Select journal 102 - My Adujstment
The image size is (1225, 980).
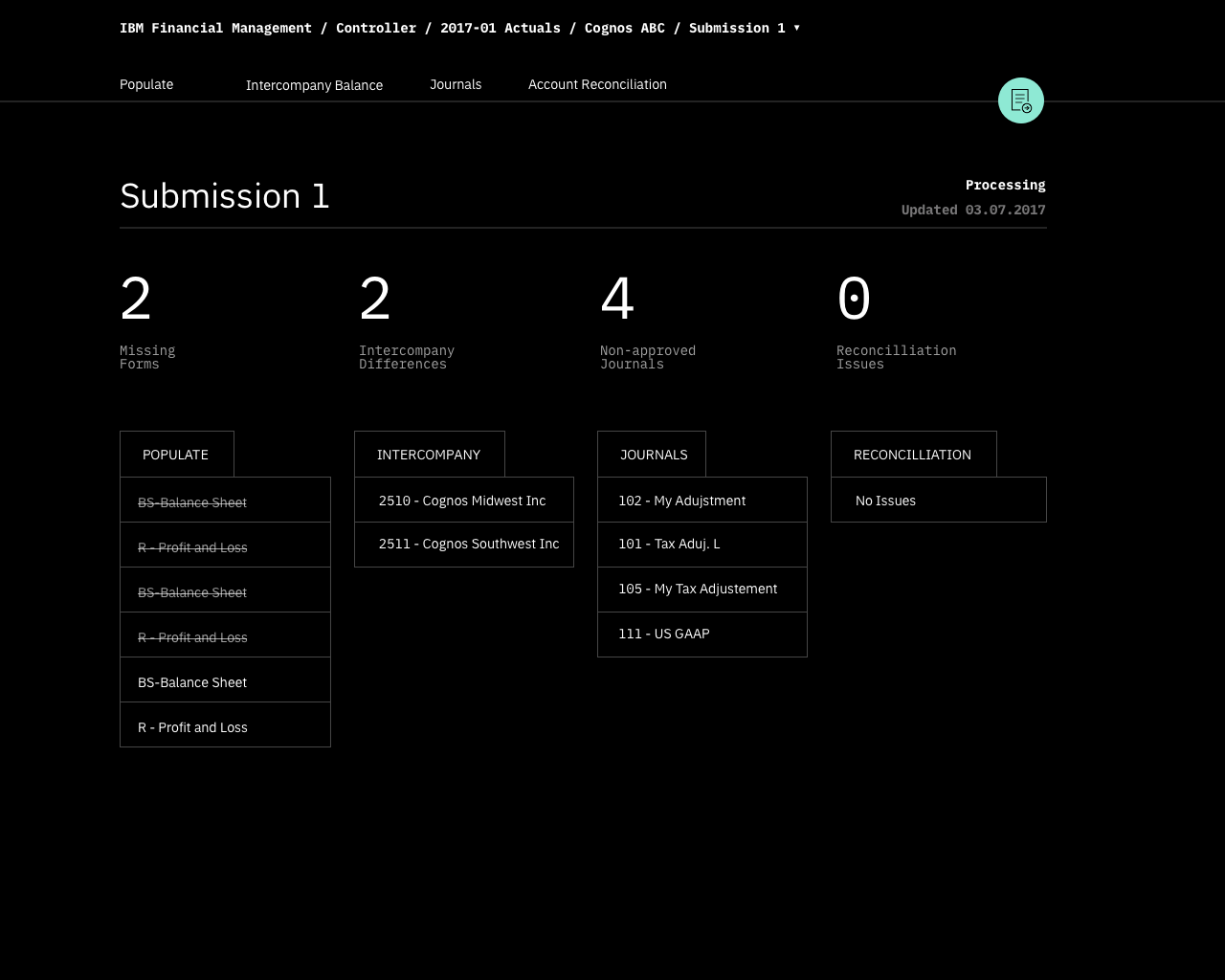pos(702,501)
